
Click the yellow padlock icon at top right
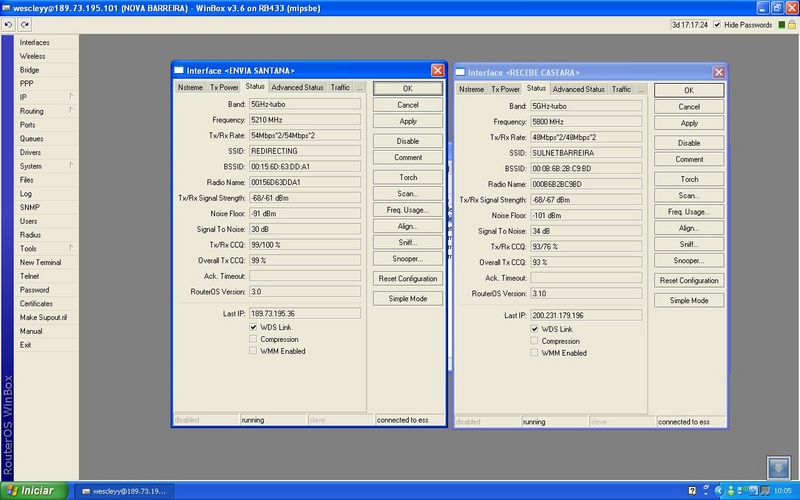point(792,24)
